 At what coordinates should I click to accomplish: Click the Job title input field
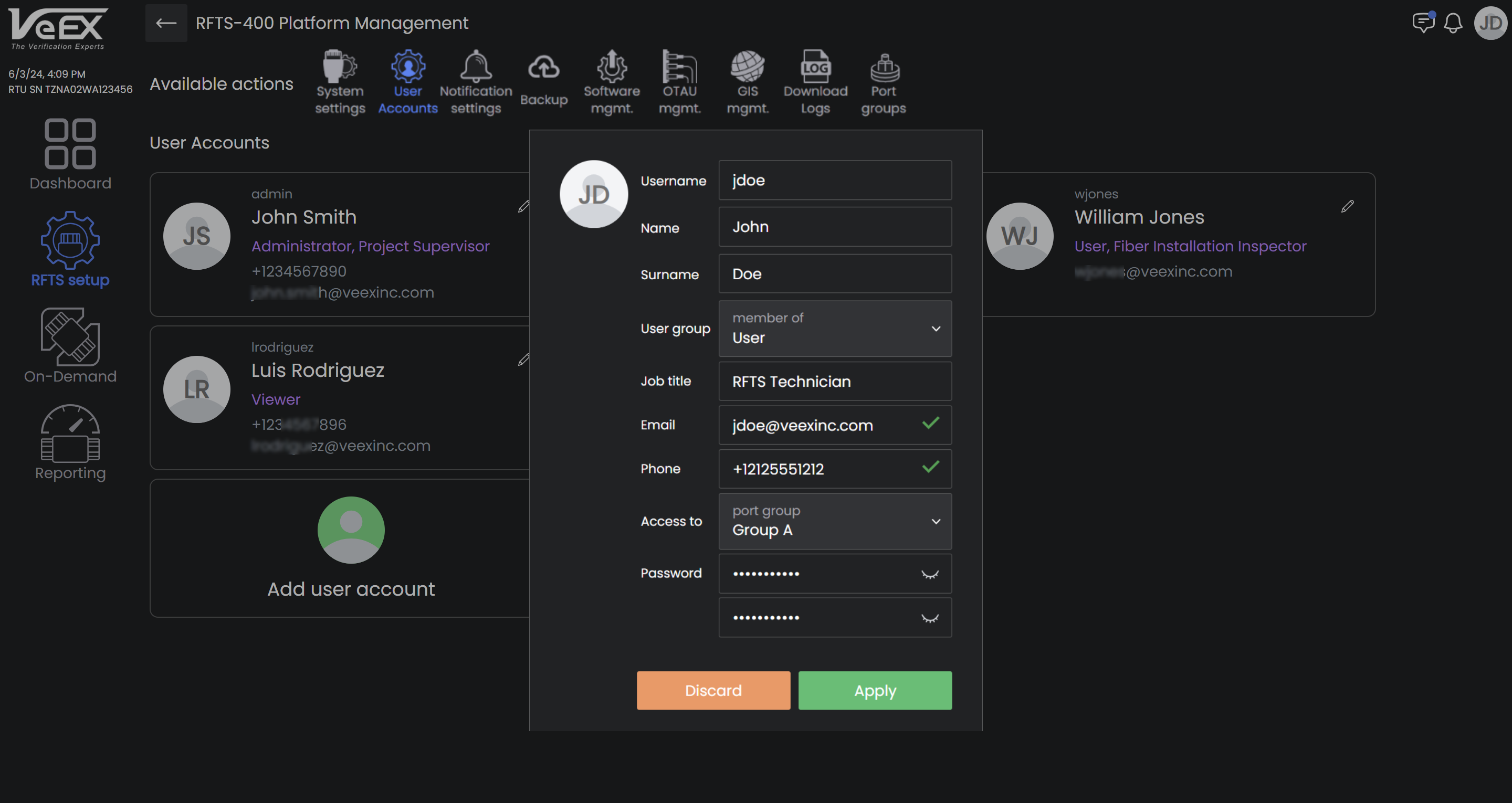[835, 382]
